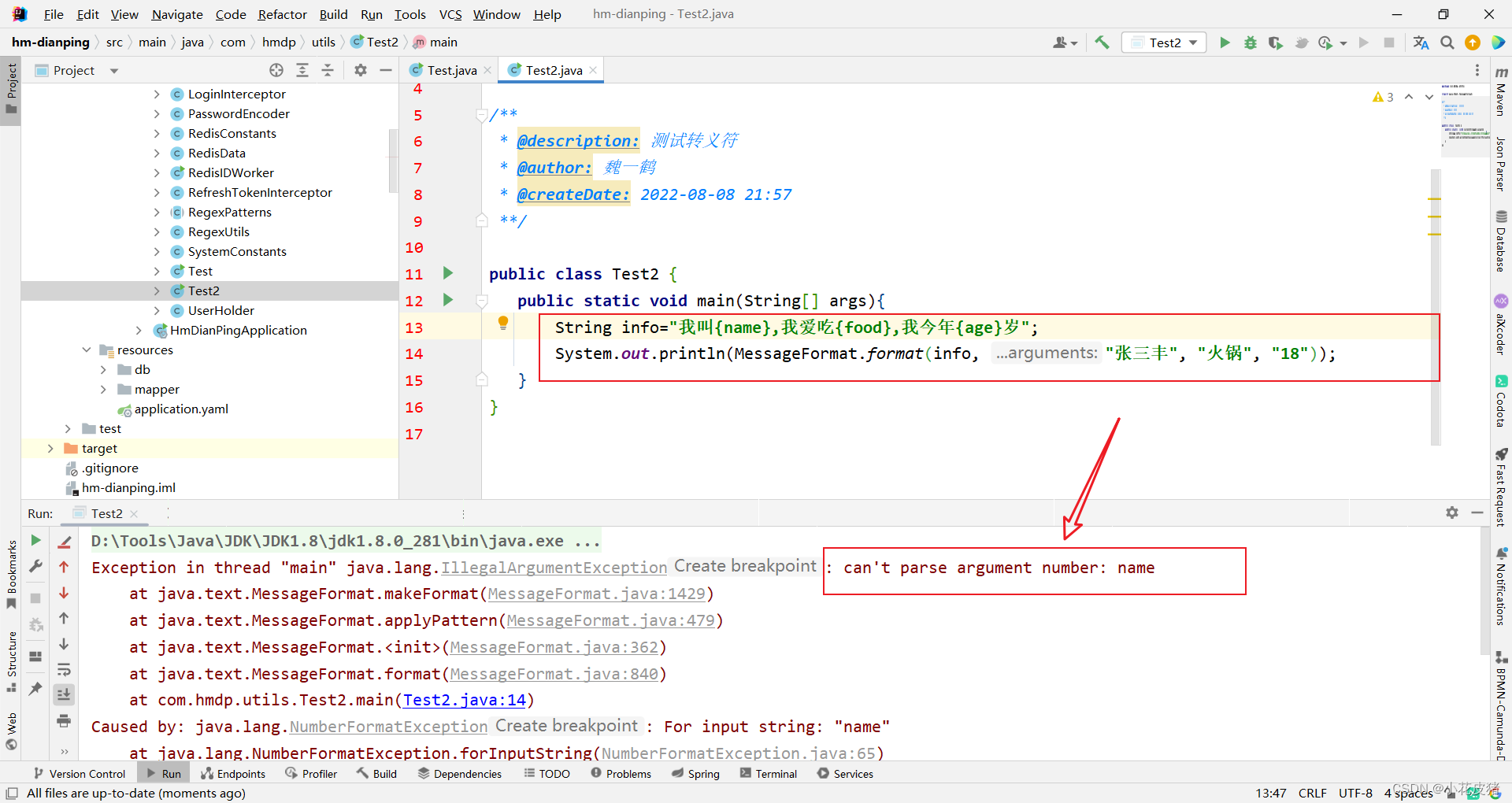This screenshot has width=1512, height=803.
Task: Click the yellow intention lightbulb
Action: click(x=503, y=323)
